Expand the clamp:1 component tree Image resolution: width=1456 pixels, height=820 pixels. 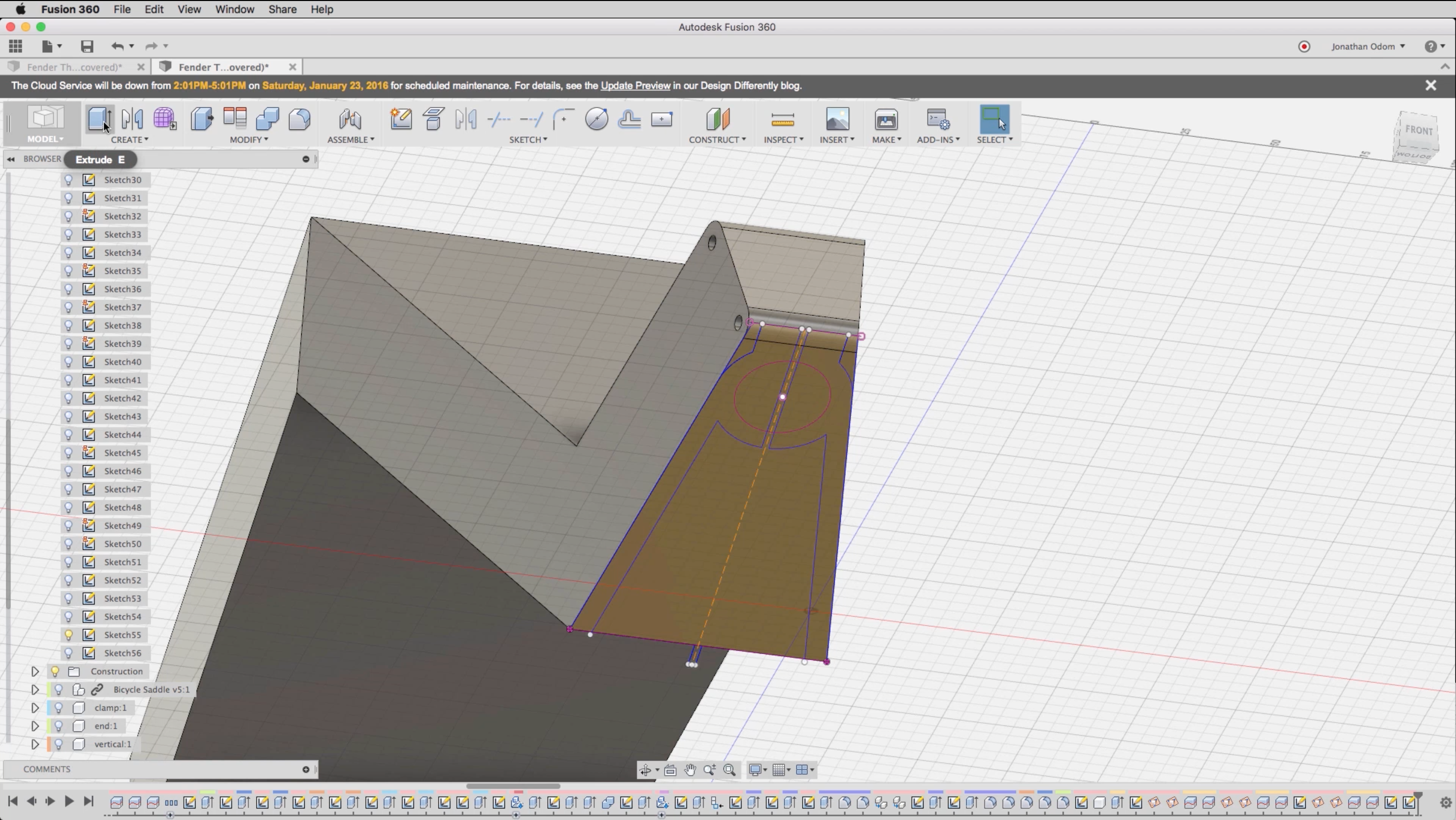click(x=34, y=708)
